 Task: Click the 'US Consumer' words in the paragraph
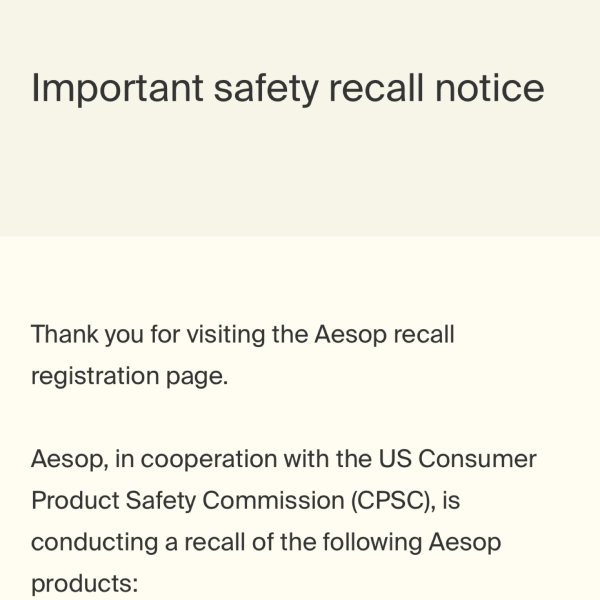coord(457,458)
